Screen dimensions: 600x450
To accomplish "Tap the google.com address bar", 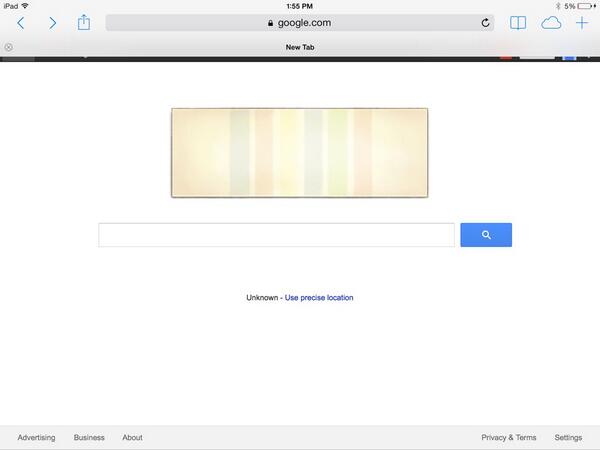I will point(300,23).
